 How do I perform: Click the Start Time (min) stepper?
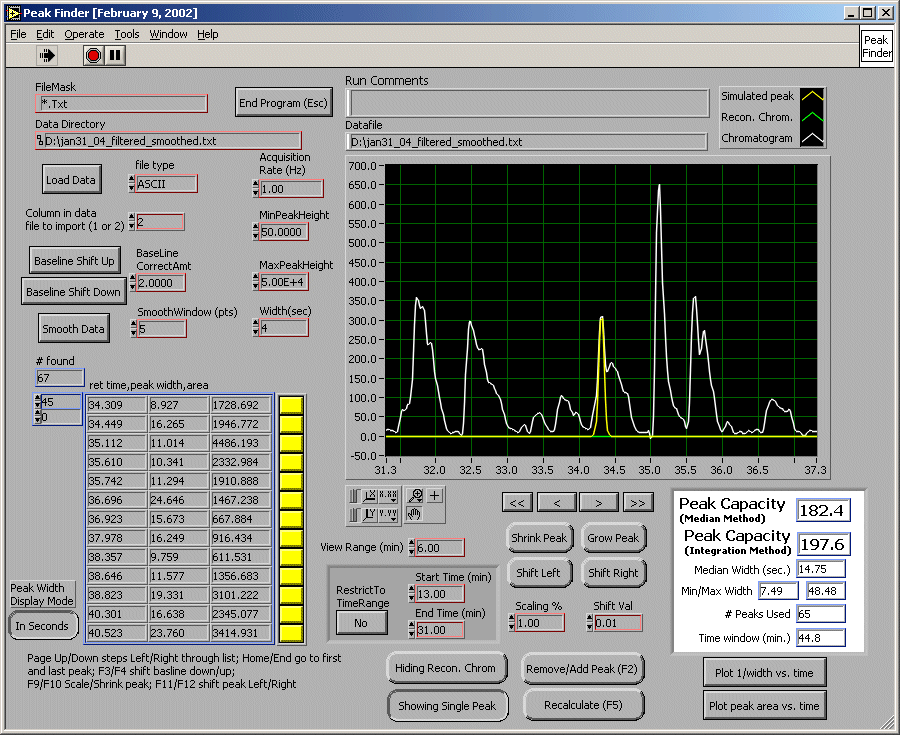[412, 594]
